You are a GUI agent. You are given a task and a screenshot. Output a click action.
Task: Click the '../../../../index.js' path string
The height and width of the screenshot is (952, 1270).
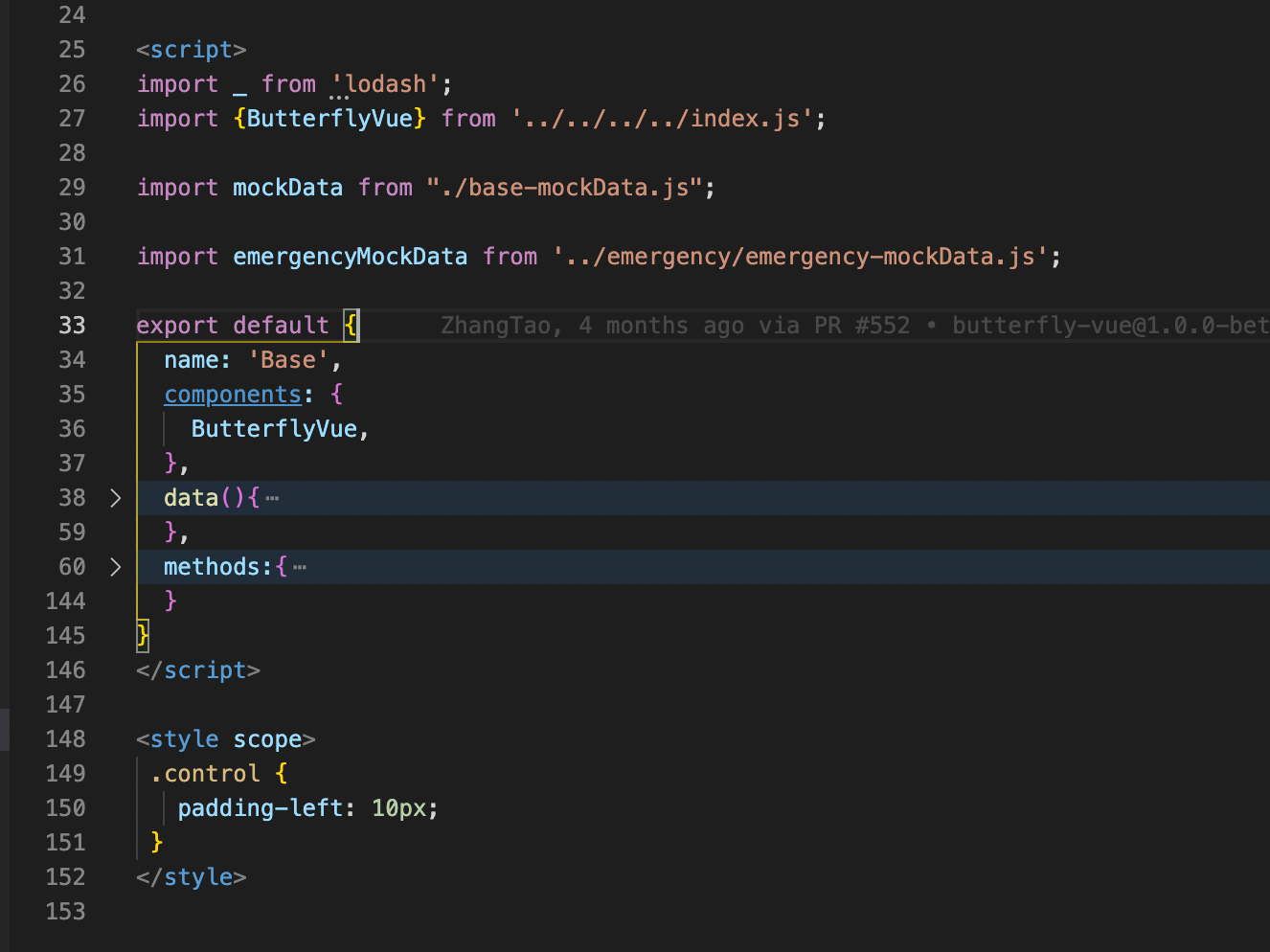click(x=662, y=119)
